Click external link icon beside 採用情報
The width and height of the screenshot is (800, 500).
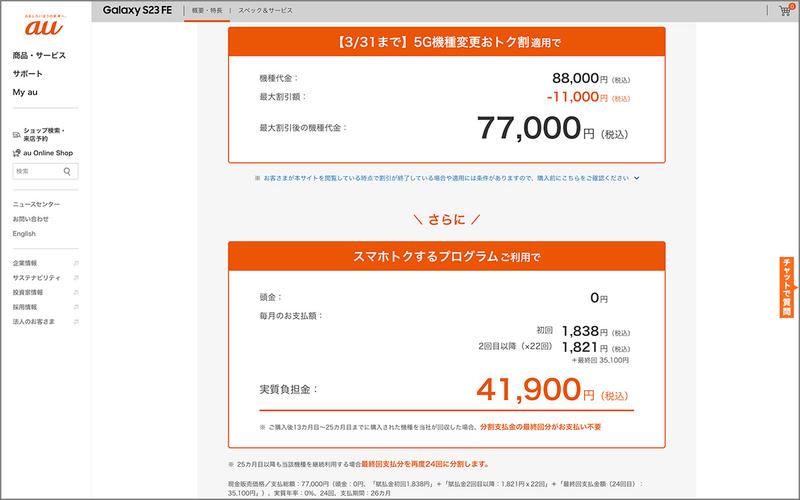[76, 307]
